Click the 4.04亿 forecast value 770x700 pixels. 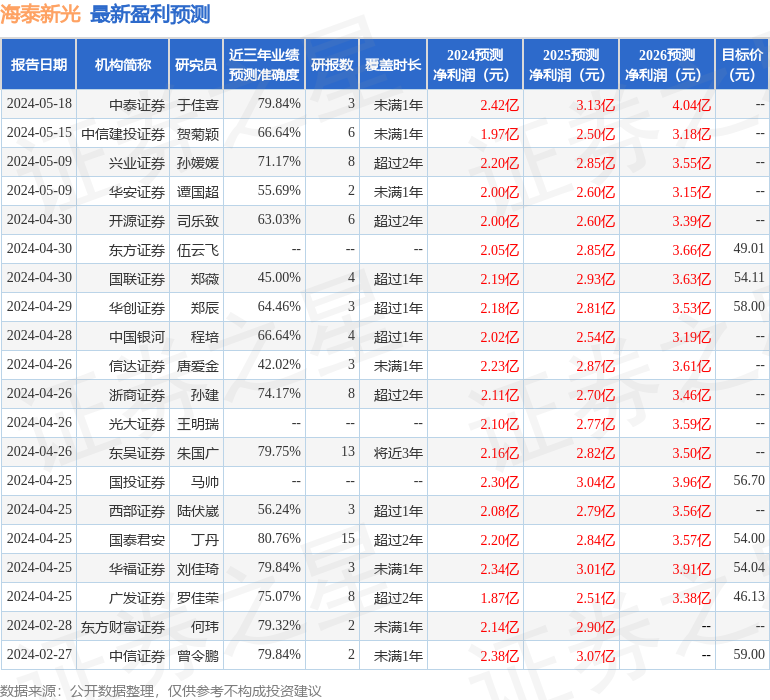[x=691, y=105]
